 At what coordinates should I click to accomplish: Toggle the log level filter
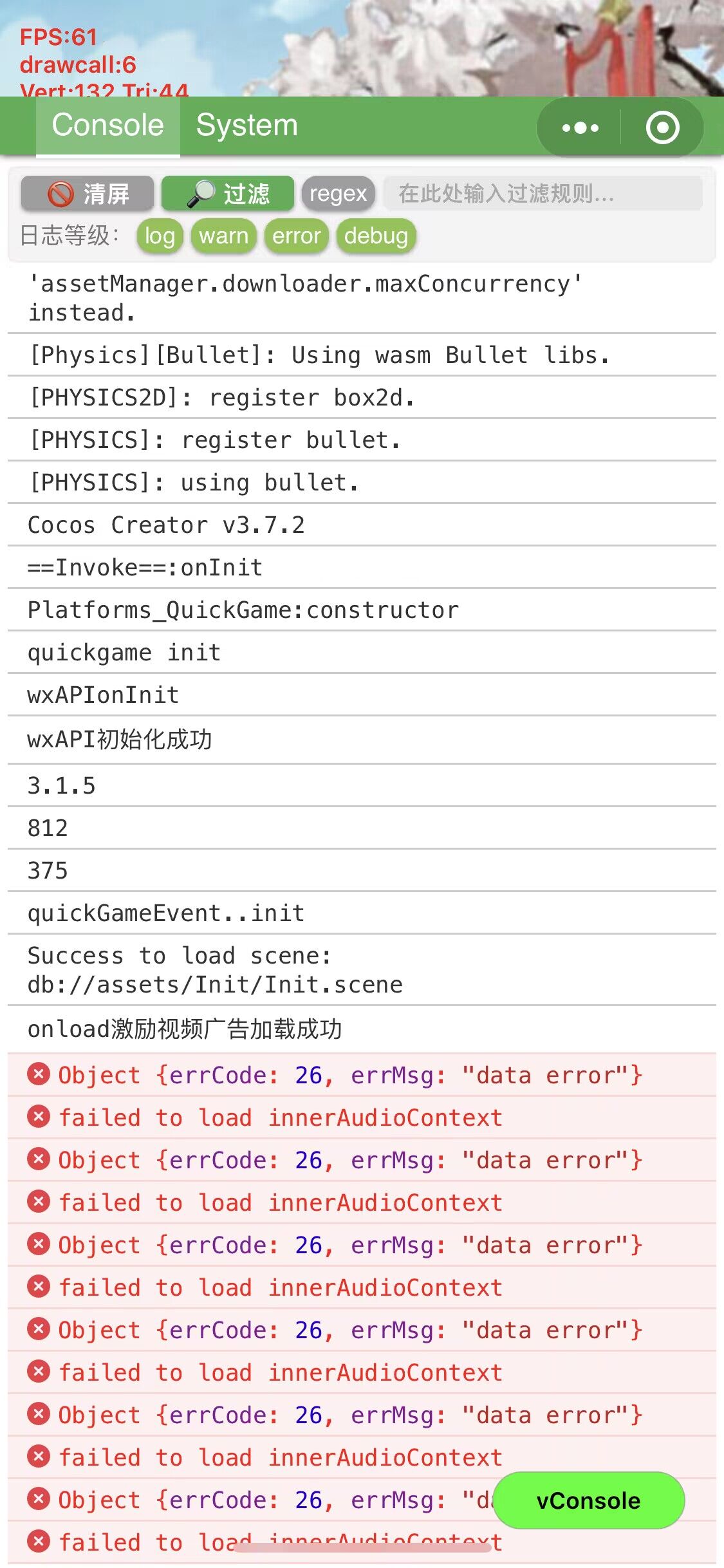point(160,236)
